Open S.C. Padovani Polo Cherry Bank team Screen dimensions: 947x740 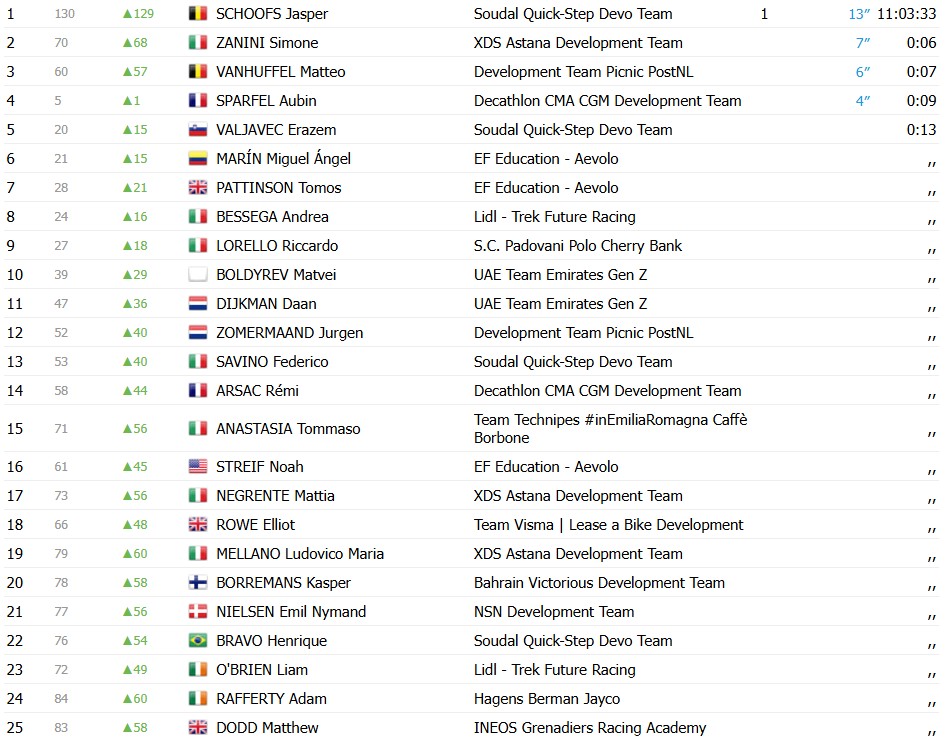[578, 246]
